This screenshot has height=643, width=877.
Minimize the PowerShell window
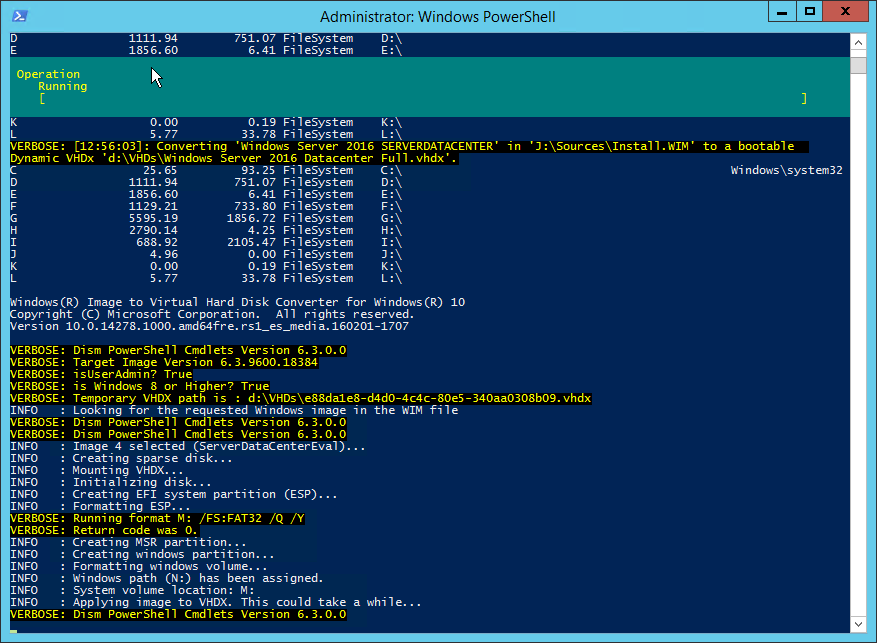782,12
